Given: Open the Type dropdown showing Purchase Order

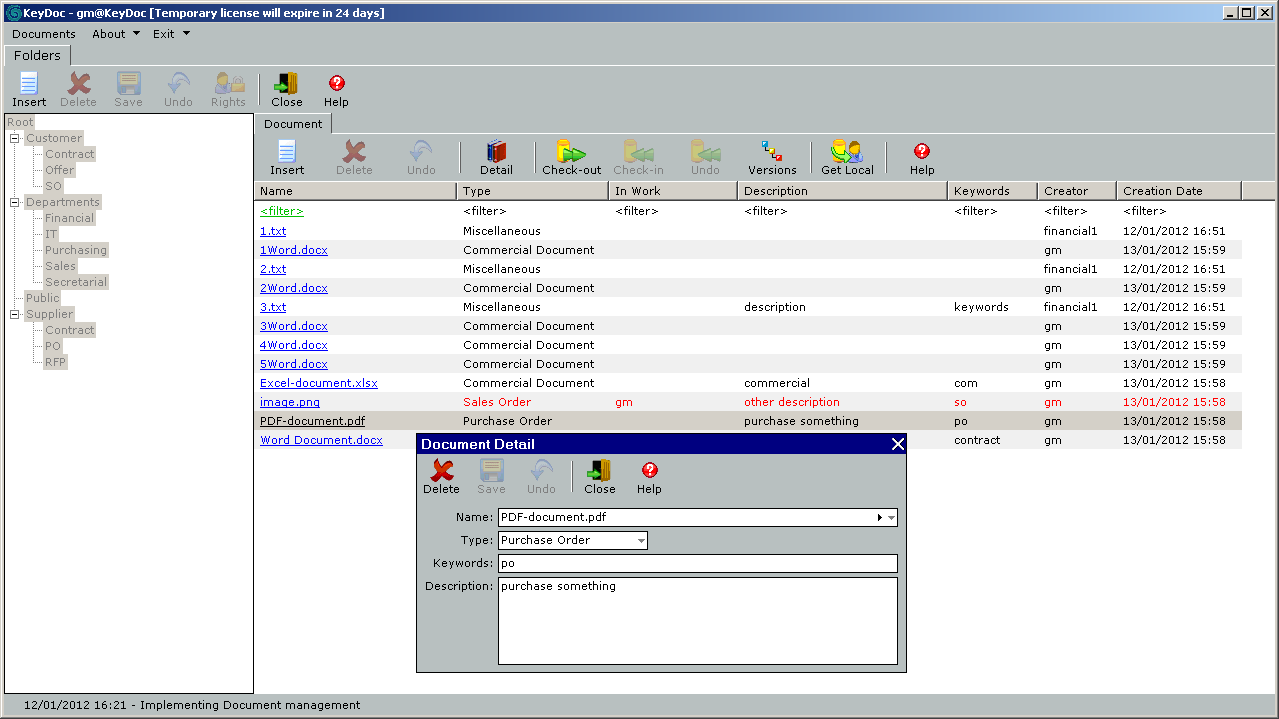Looking at the screenshot, I should 641,541.
